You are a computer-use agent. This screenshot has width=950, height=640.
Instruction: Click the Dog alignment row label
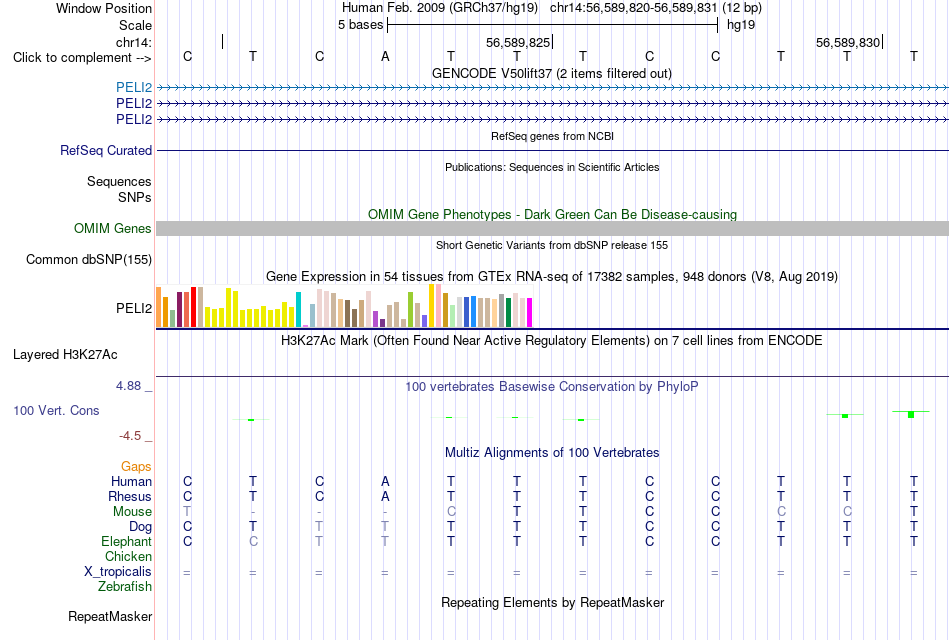pos(140,527)
